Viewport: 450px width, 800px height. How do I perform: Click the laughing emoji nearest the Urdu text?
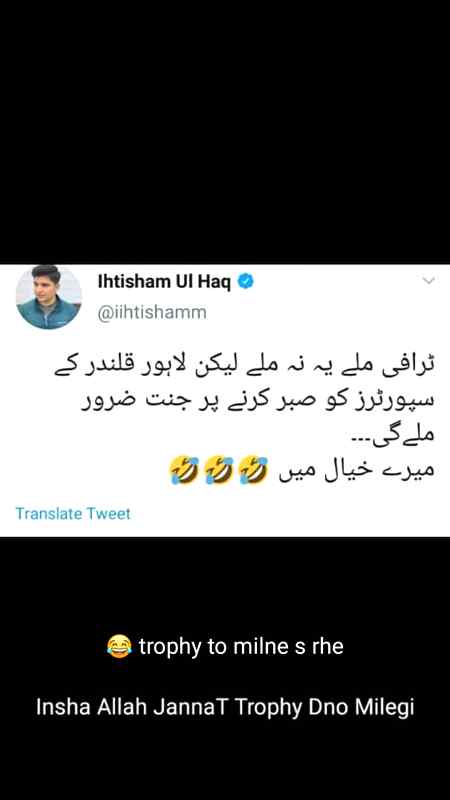tap(253, 470)
